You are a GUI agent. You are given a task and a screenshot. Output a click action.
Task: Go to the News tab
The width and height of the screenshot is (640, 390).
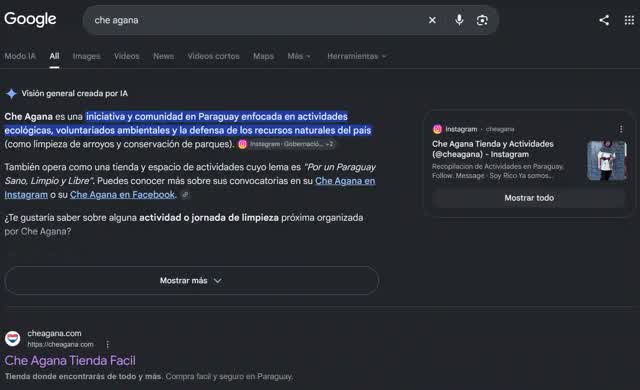tap(163, 56)
